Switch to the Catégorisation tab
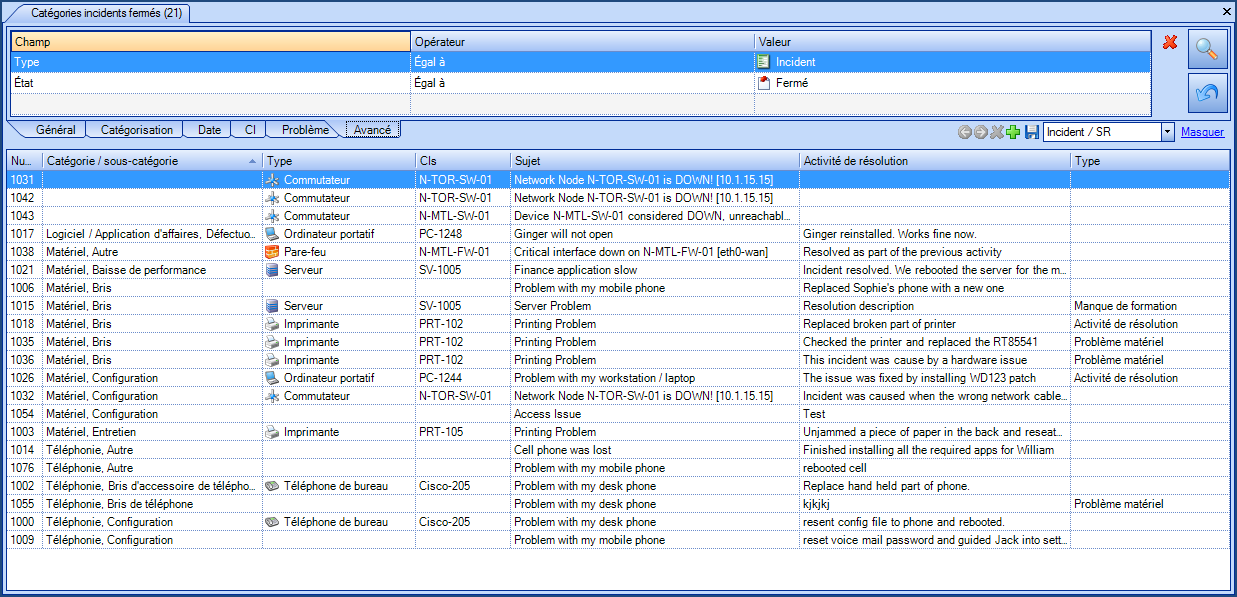This screenshot has width=1237, height=597. (137, 130)
